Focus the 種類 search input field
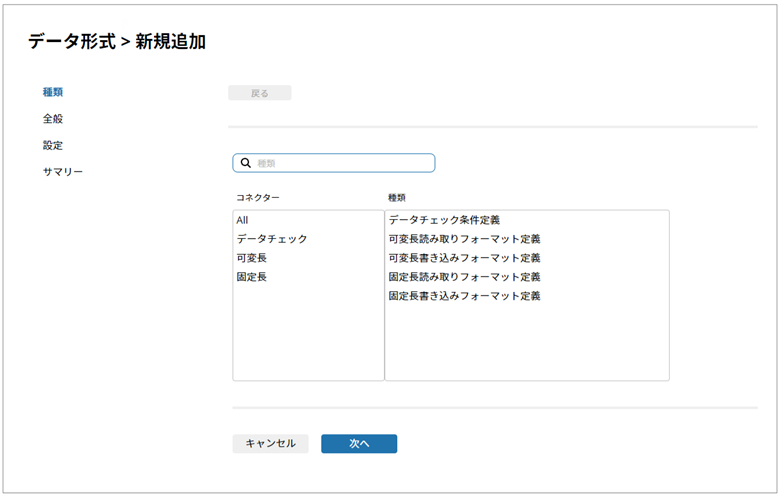The image size is (780, 497). click(340, 163)
